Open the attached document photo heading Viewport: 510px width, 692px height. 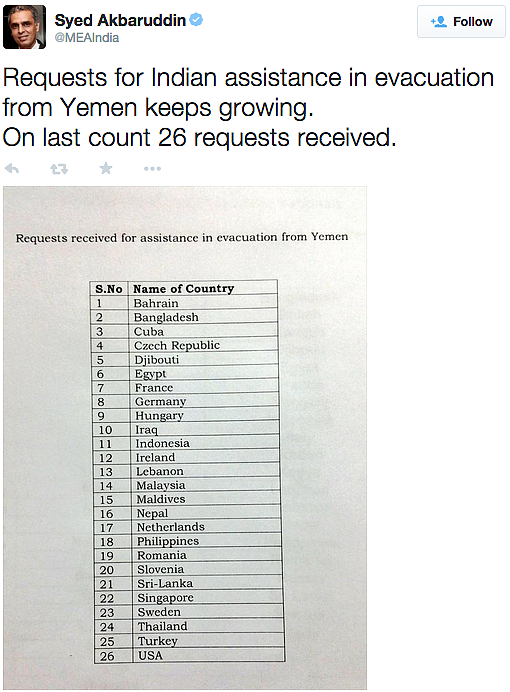182,237
